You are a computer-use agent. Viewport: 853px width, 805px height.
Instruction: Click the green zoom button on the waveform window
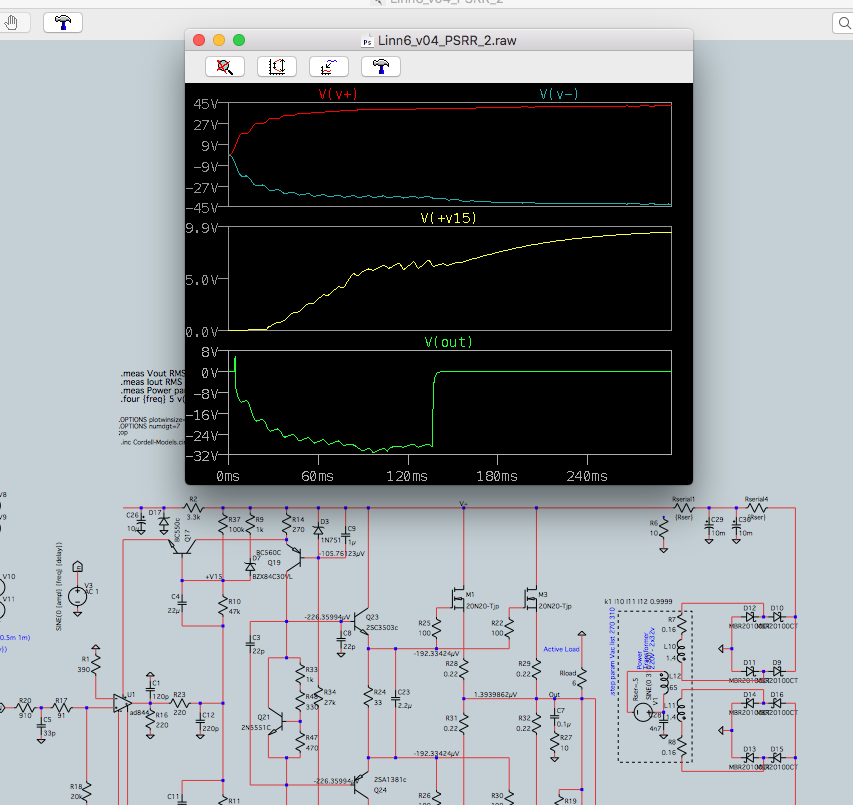(239, 40)
